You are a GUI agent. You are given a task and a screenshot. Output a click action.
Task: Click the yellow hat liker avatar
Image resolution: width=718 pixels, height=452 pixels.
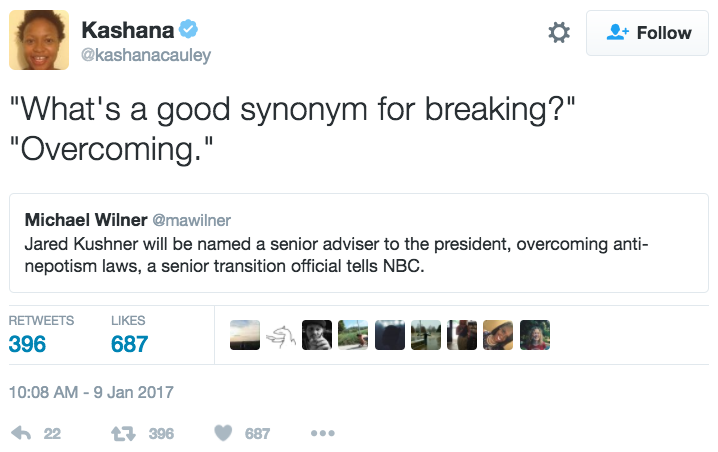point(498,335)
